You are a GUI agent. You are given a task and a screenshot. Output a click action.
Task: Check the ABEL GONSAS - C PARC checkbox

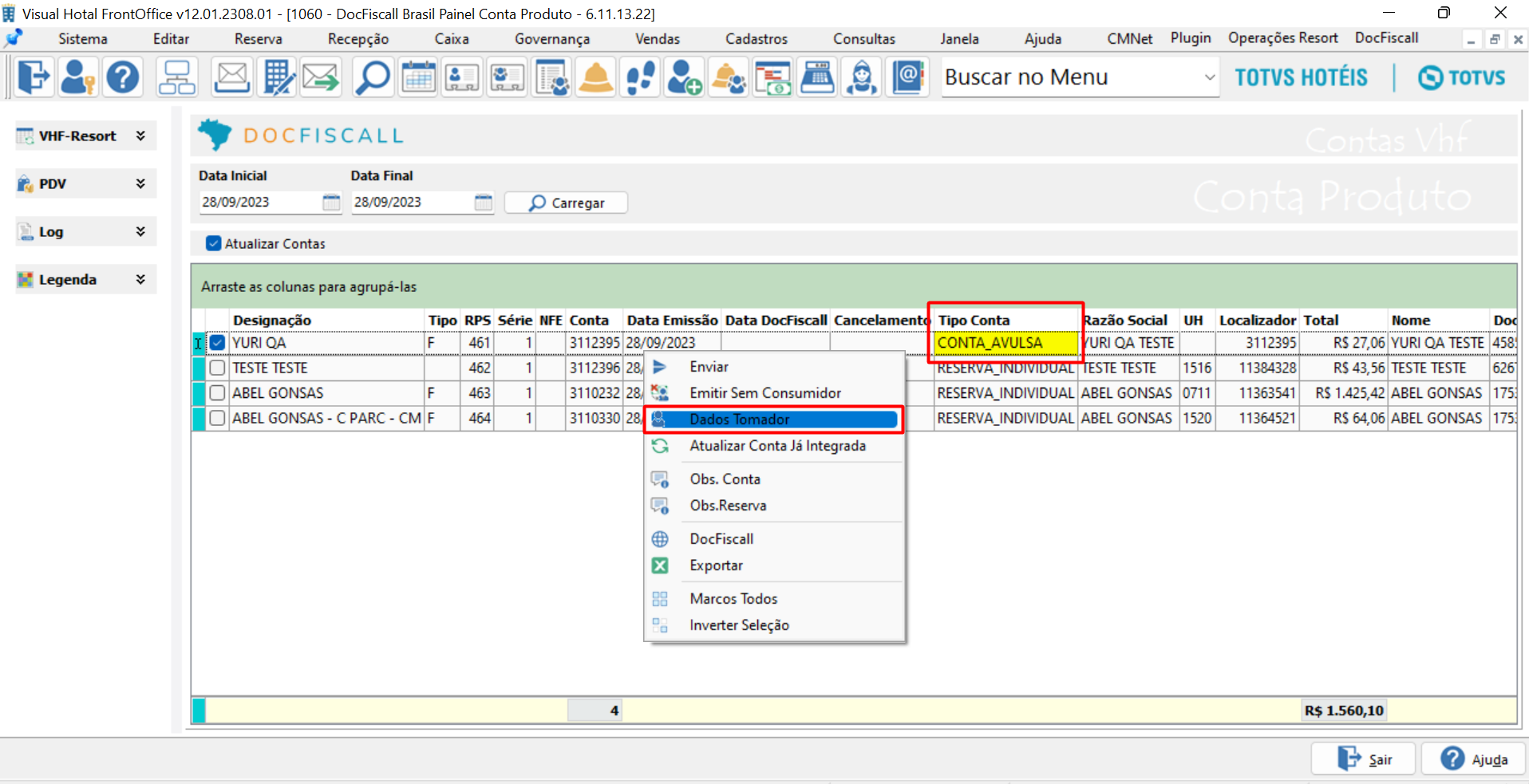pyautogui.click(x=217, y=418)
